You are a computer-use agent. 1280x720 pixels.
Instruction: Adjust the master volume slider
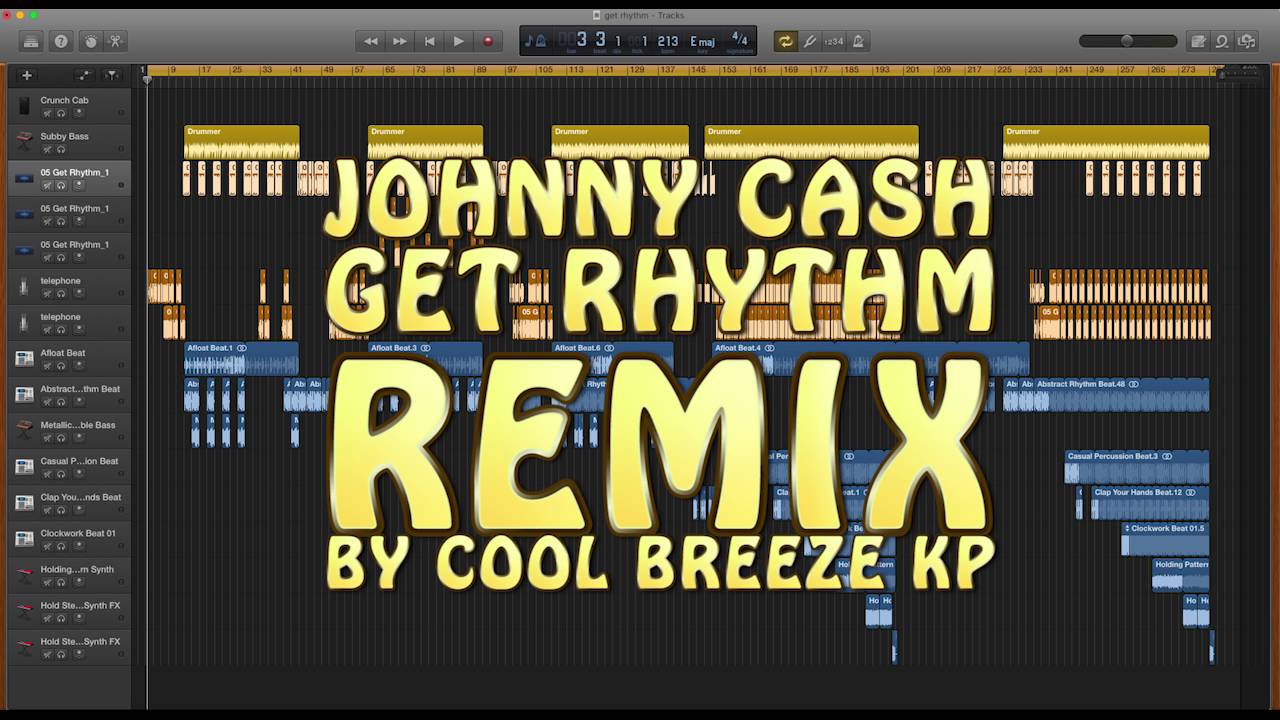point(1128,41)
